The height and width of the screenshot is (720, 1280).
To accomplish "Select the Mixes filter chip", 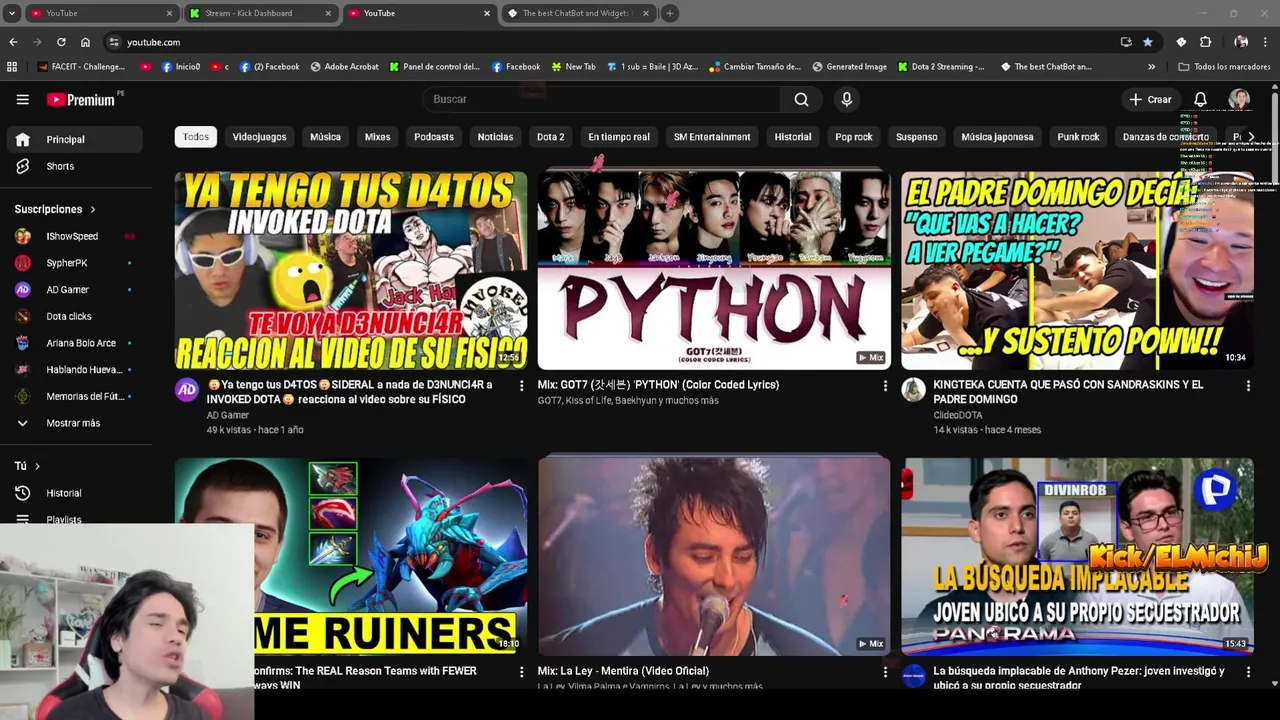I will tap(377, 137).
